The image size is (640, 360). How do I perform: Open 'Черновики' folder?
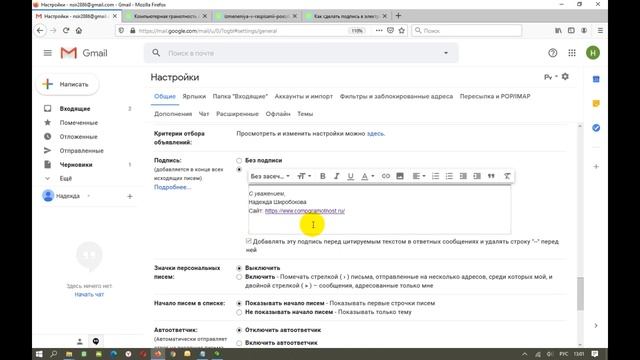(76, 164)
